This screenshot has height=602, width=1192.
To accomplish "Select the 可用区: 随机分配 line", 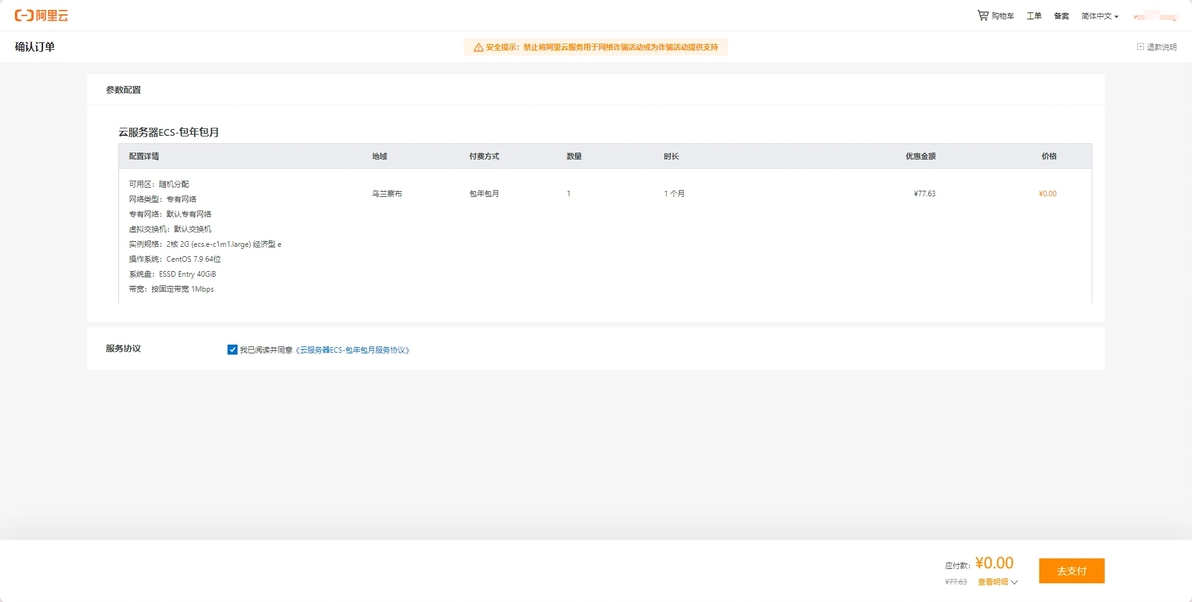I will 159,184.
